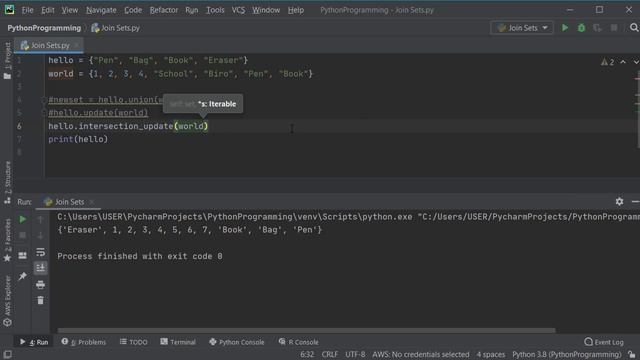
Task: Open AWS Explorer side panel
Action: click(7, 301)
